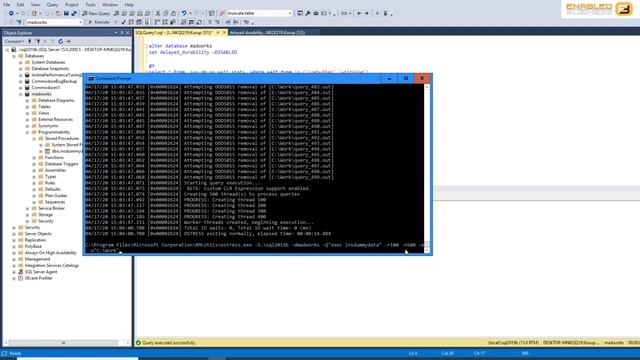640x360 pixels.
Task: Click the Execute button
Action: click(99, 22)
